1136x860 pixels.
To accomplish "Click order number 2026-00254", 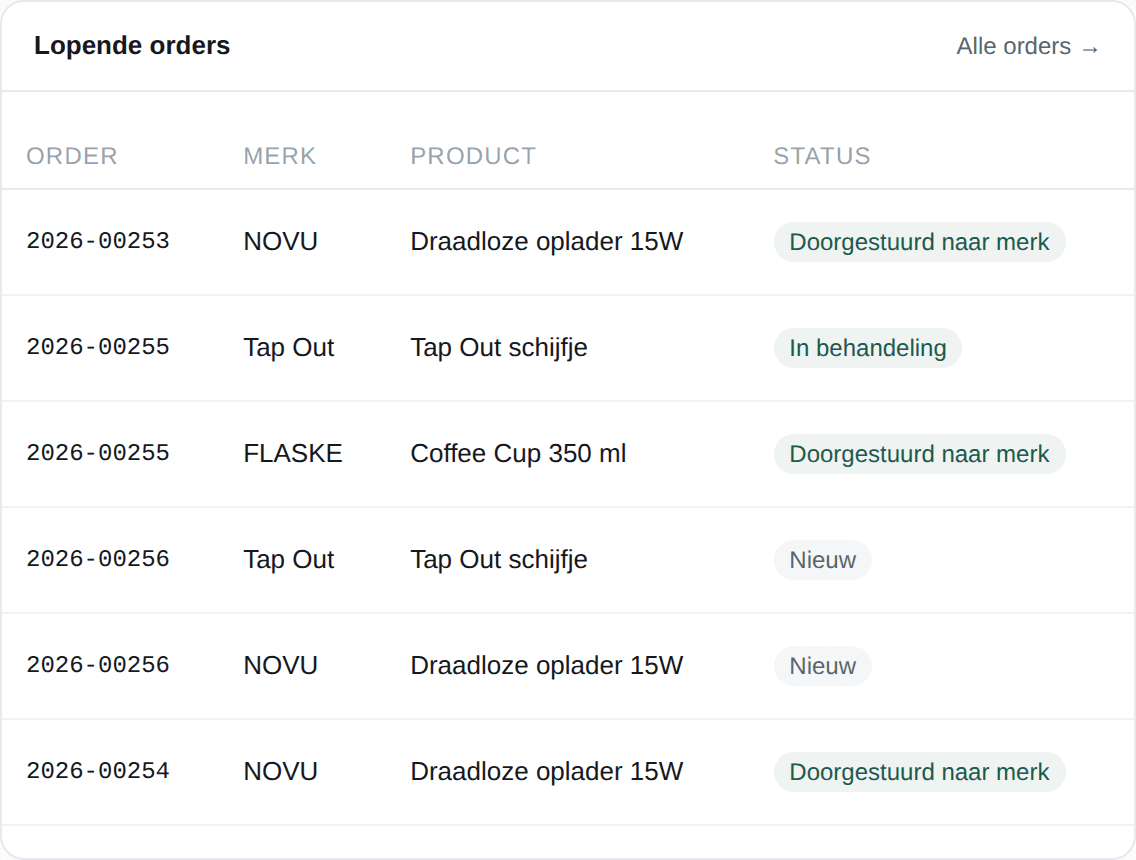I will 98,771.
